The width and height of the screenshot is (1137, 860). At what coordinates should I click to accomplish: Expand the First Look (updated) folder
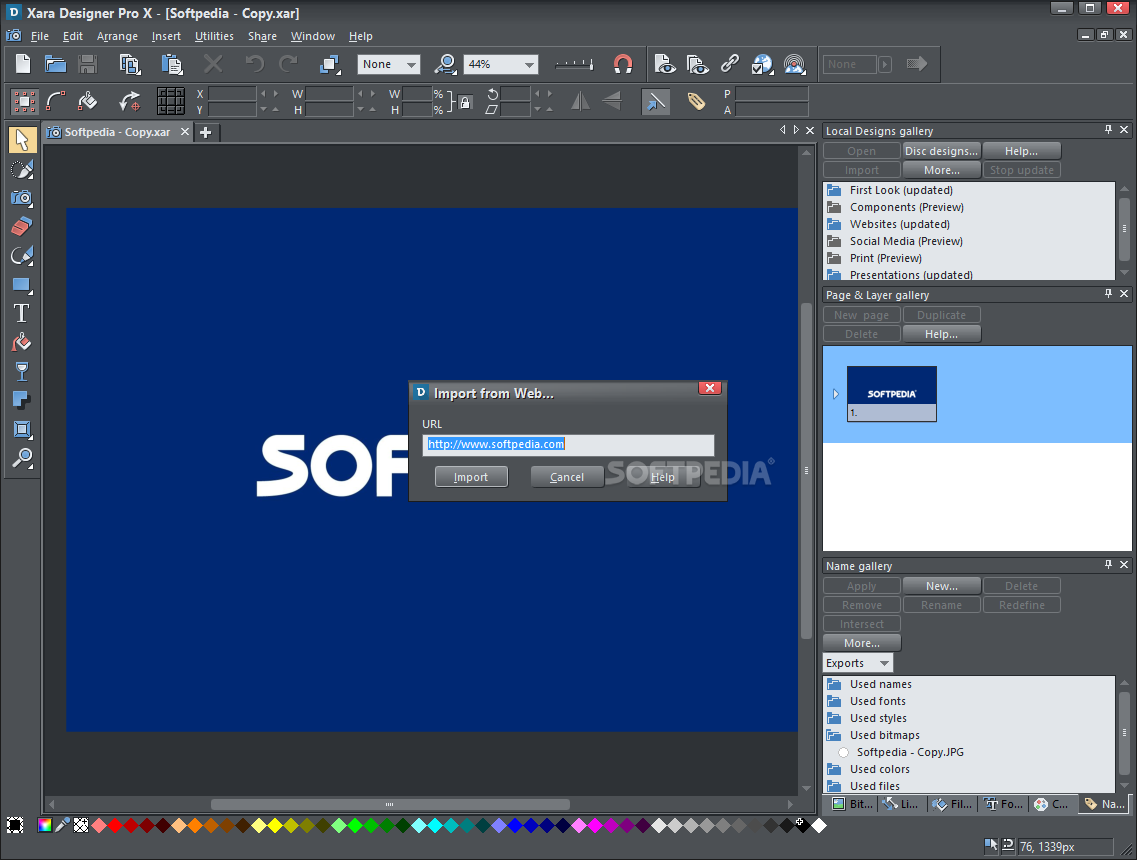835,190
